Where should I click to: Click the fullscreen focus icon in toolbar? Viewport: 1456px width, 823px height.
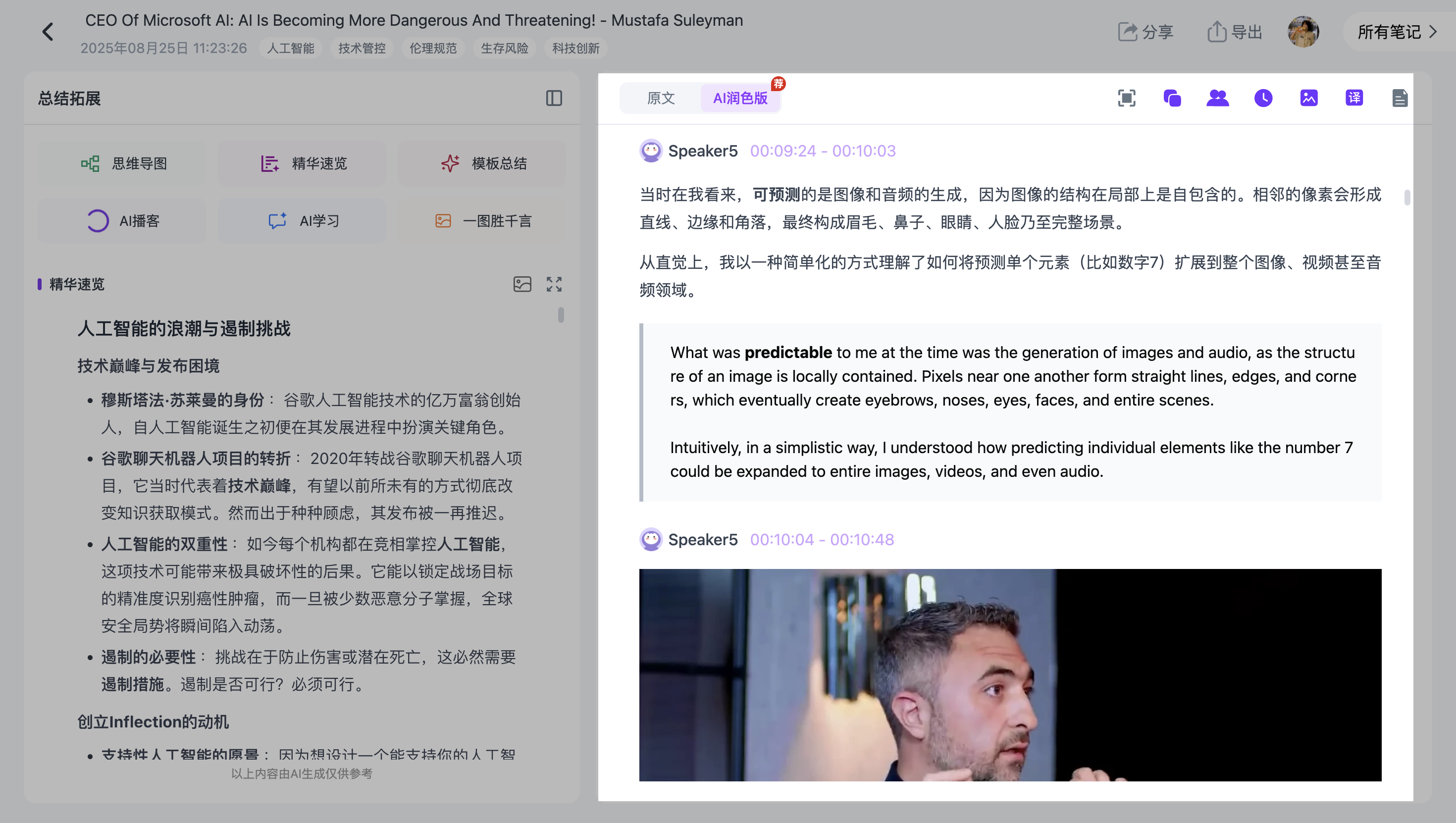tap(1127, 99)
